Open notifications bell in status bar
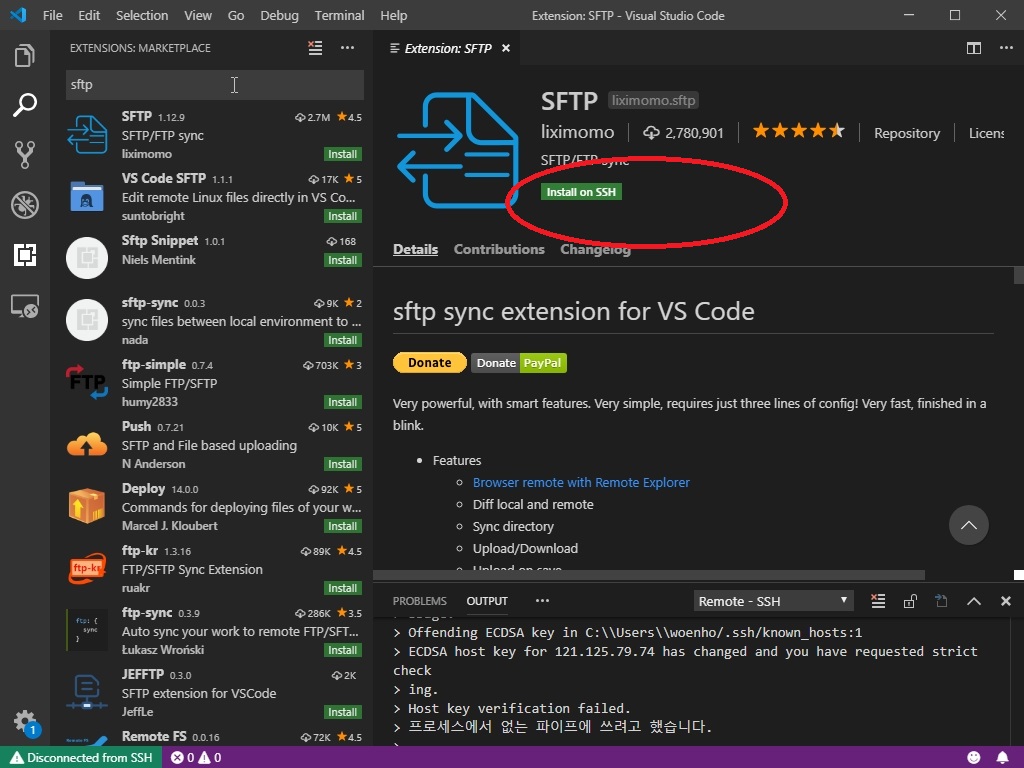This screenshot has height=768, width=1024. coord(1002,758)
